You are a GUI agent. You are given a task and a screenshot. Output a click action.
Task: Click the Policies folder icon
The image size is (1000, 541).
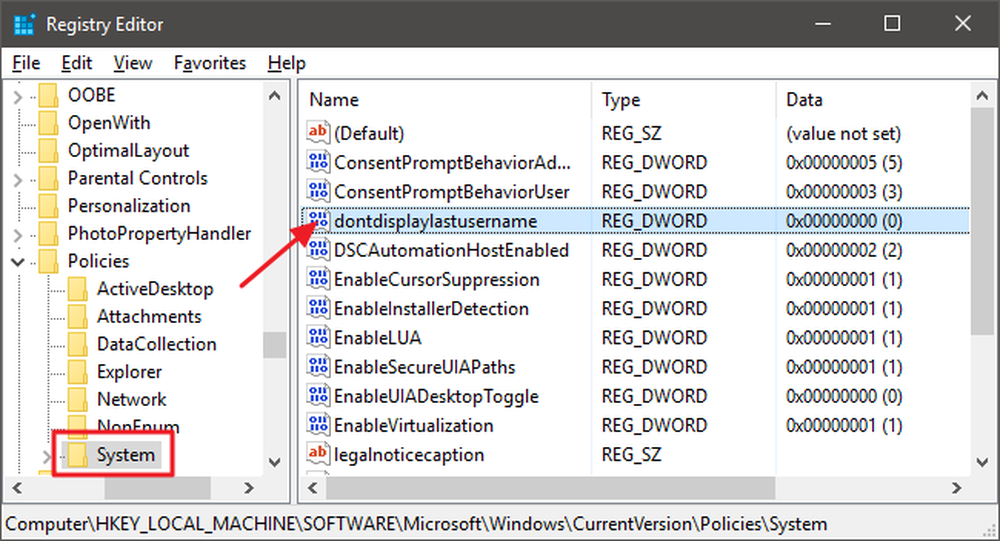coord(48,261)
